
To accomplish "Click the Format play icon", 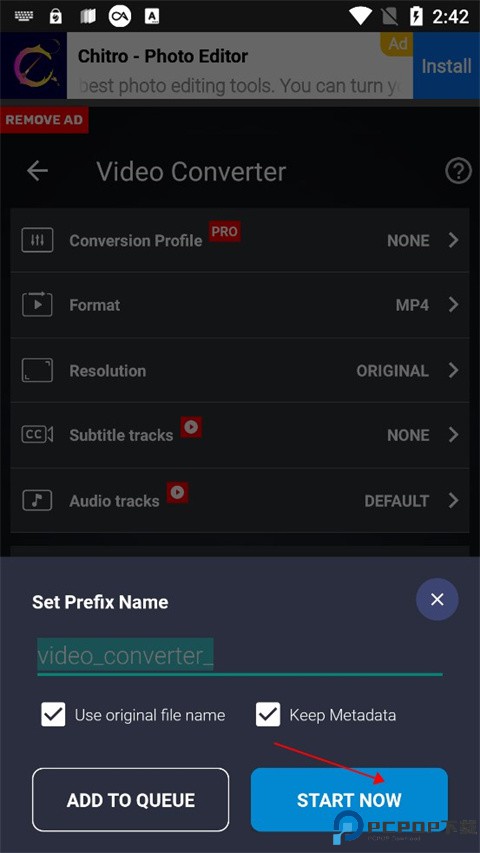I will click(37, 304).
